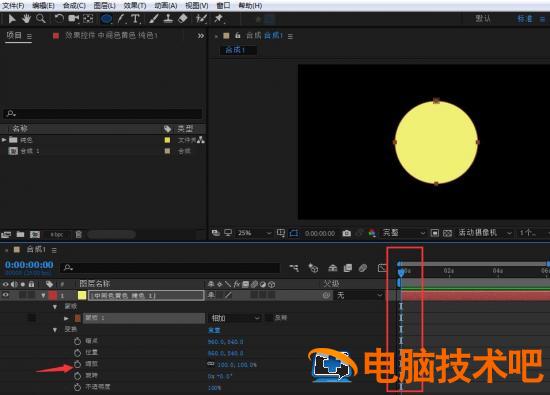The image size is (550, 395).
Task: Show hidden panel tabs with double chevron
Action: (201, 36)
